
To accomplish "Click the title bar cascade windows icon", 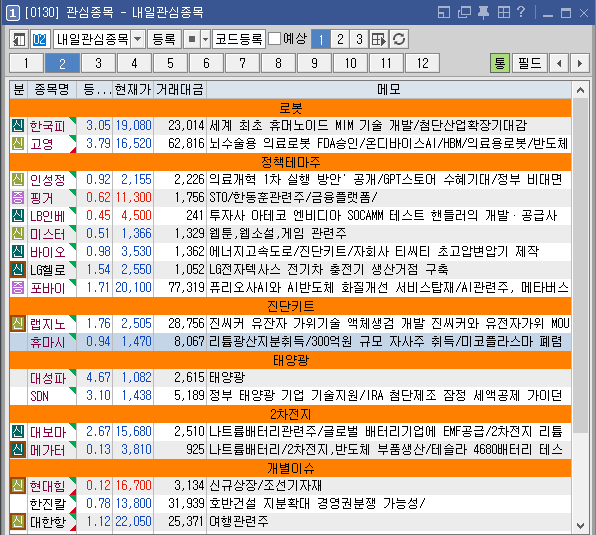I will [464, 12].
